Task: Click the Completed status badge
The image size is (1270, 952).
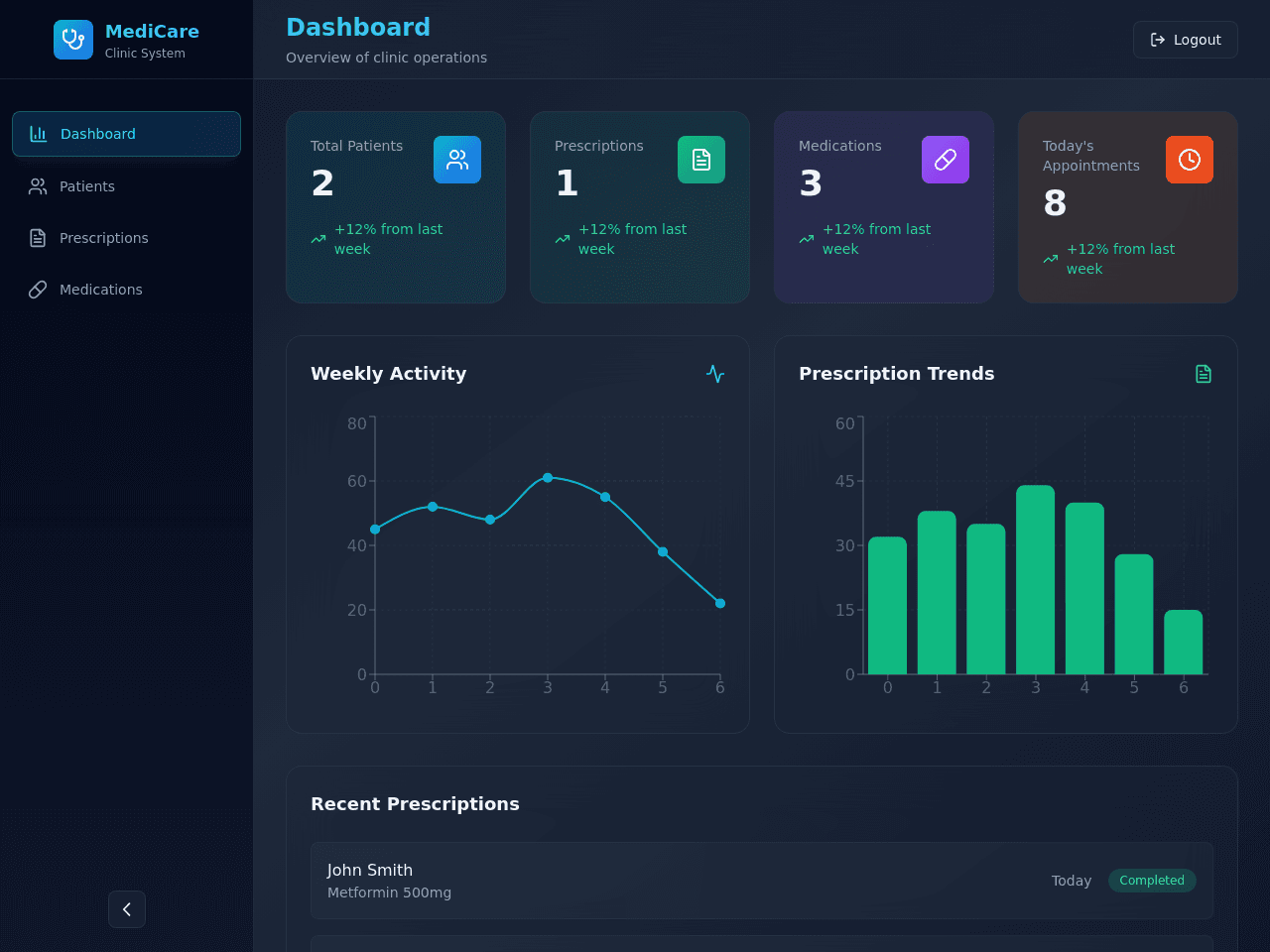Action: coord(1152,881)
